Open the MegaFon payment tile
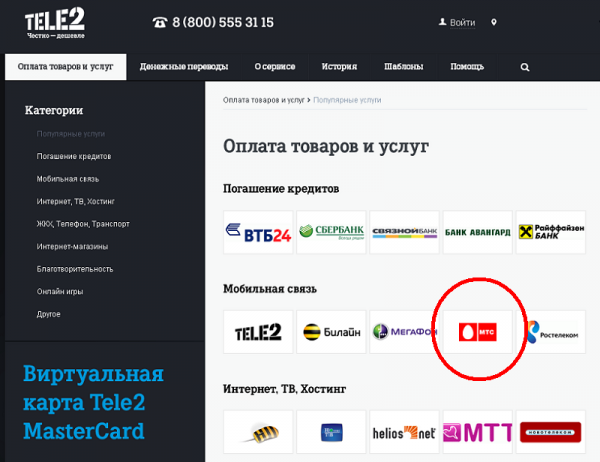The height and width of the screenshot is (462, 600). pyautogui.click(x=404, y=332)
